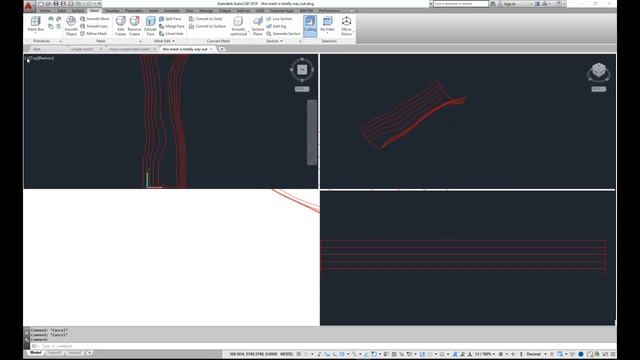Click Merge Face

pos(171,26)
